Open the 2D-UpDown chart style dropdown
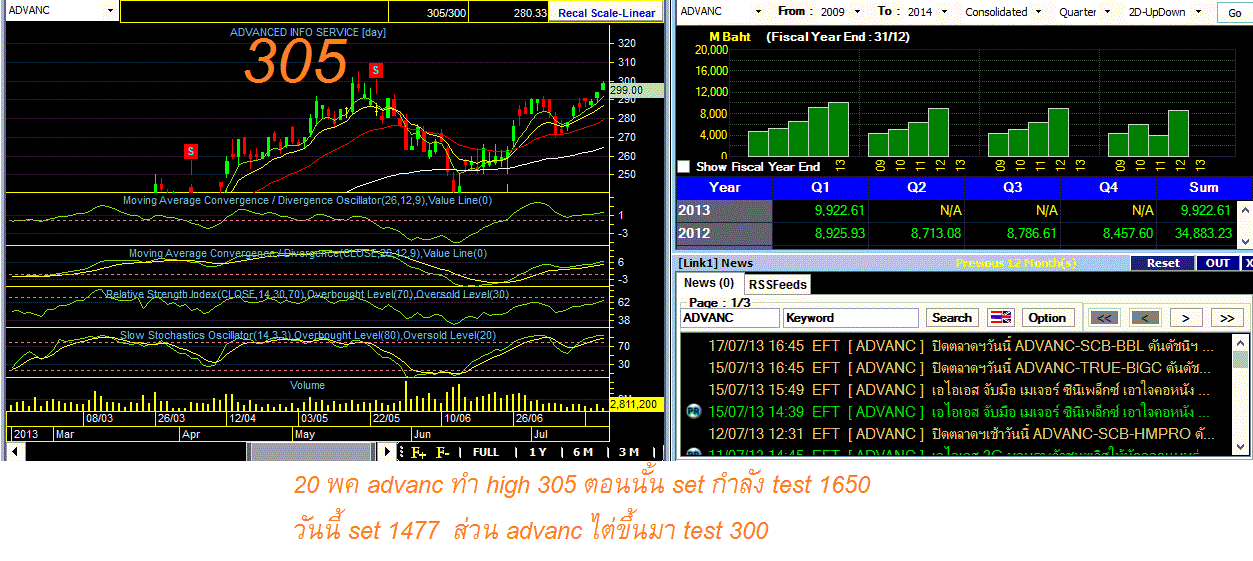The height and width of the screenshot is (561, 1253). pos(1199,11)
